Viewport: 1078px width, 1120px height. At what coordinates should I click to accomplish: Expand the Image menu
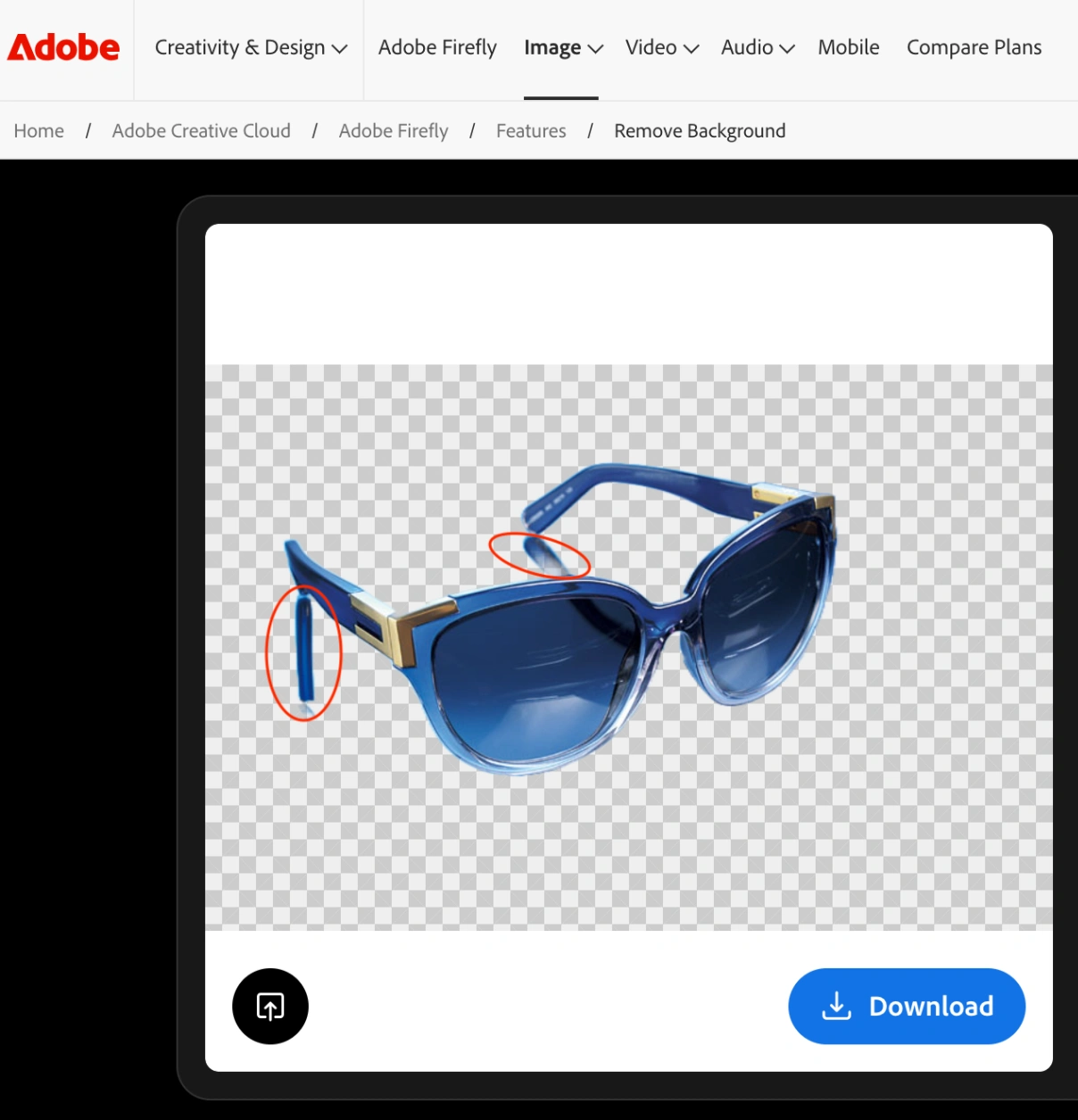tap(563, 48)
